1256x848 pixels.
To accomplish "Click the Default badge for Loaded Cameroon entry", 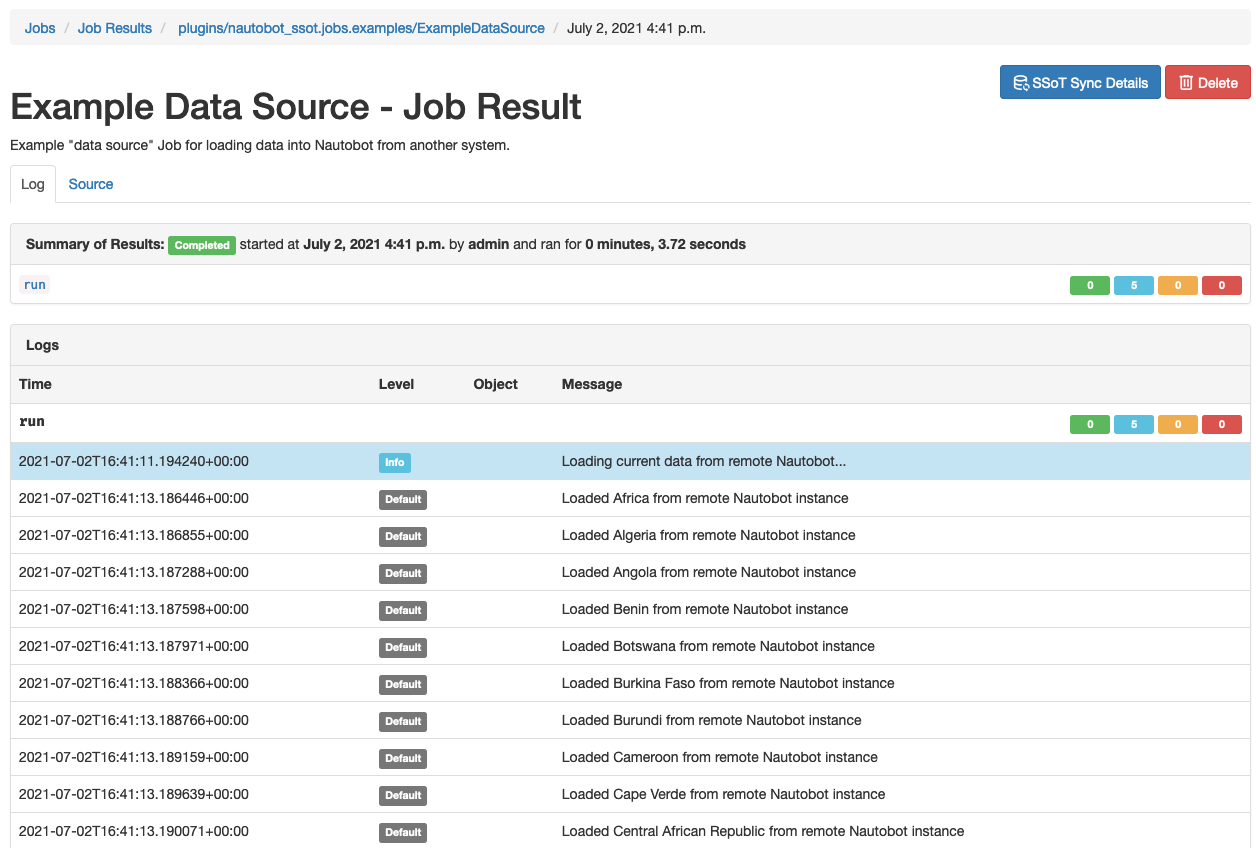I will click(402, 758).
